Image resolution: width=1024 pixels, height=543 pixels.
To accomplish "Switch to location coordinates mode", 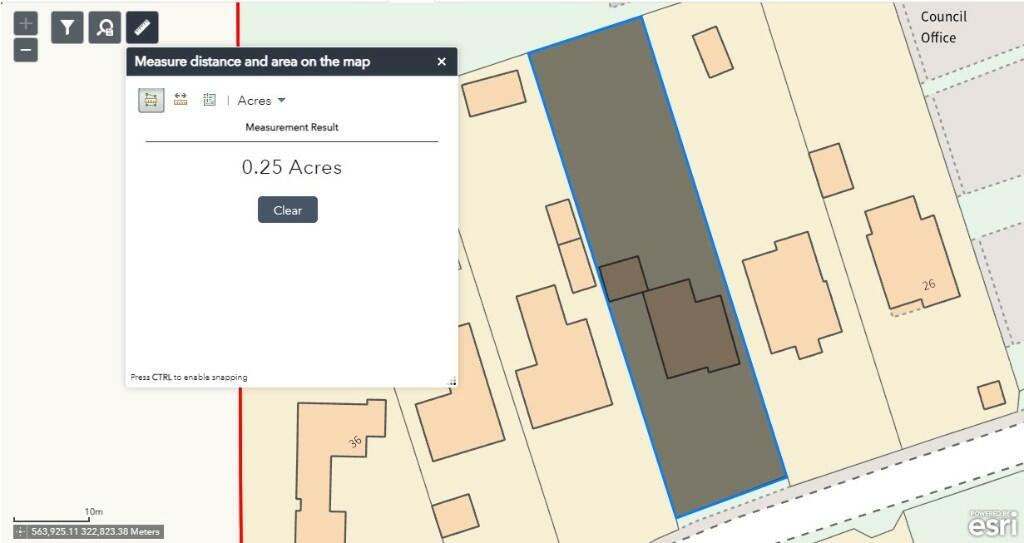I will (209, 99).
